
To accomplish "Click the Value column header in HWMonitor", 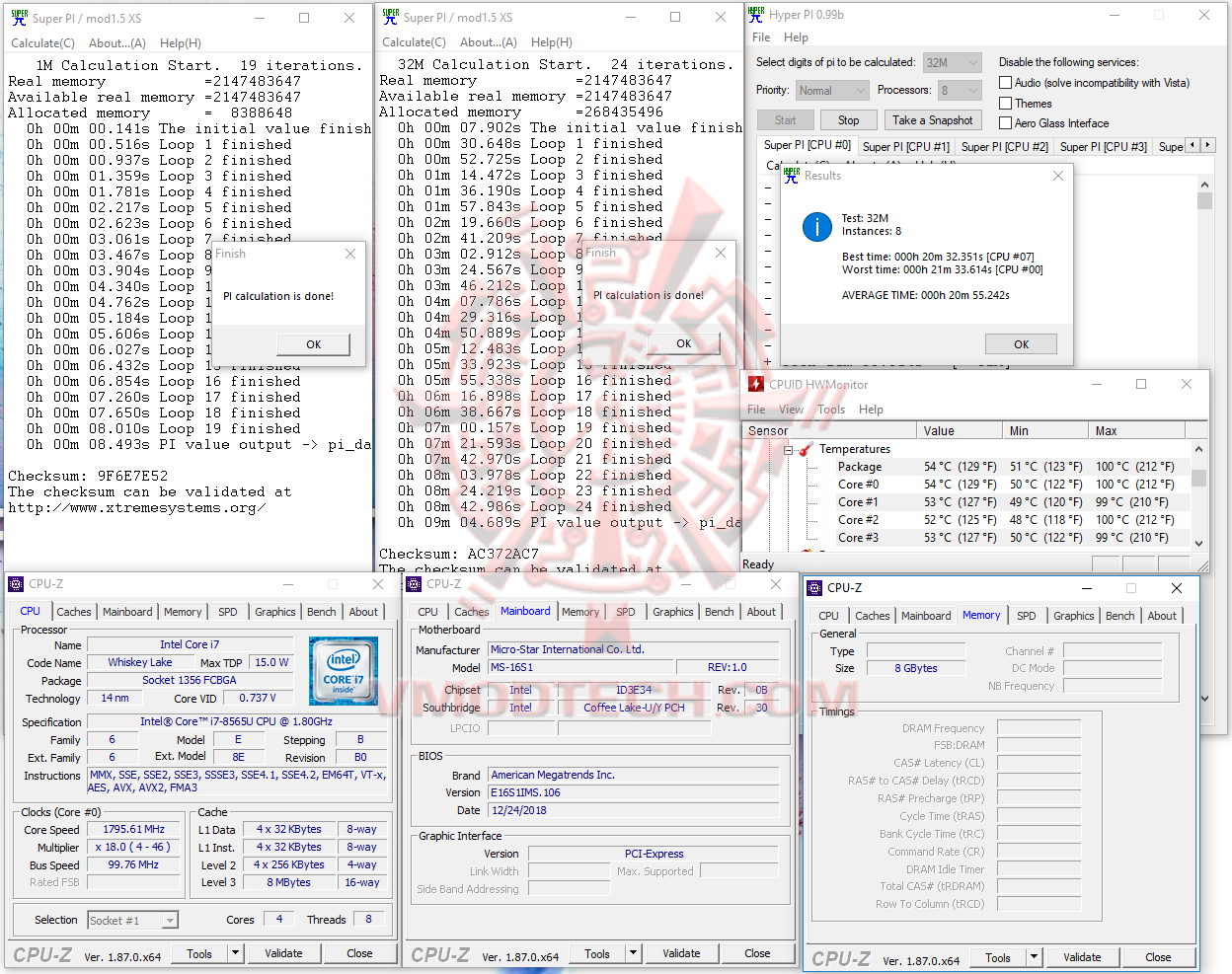I will (x=958, y=431).
